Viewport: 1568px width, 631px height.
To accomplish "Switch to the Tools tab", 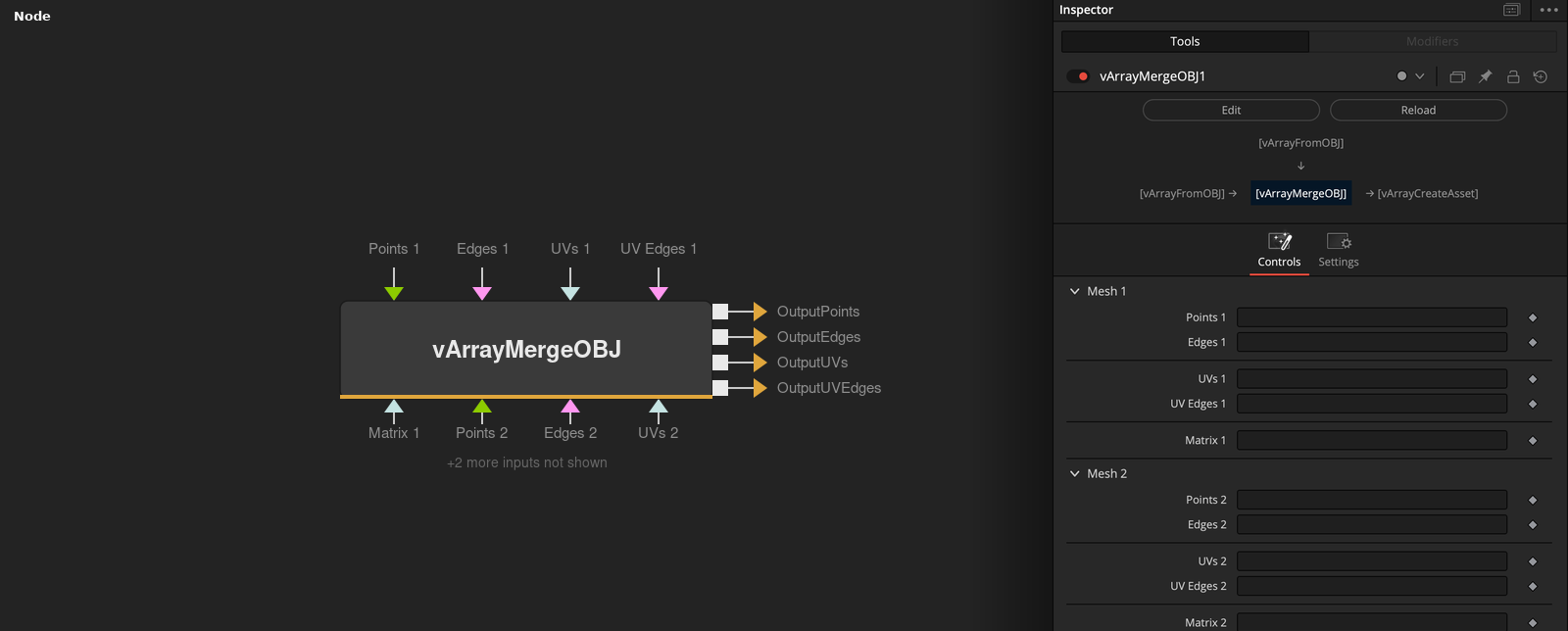I will click(x=1185, y=41).
